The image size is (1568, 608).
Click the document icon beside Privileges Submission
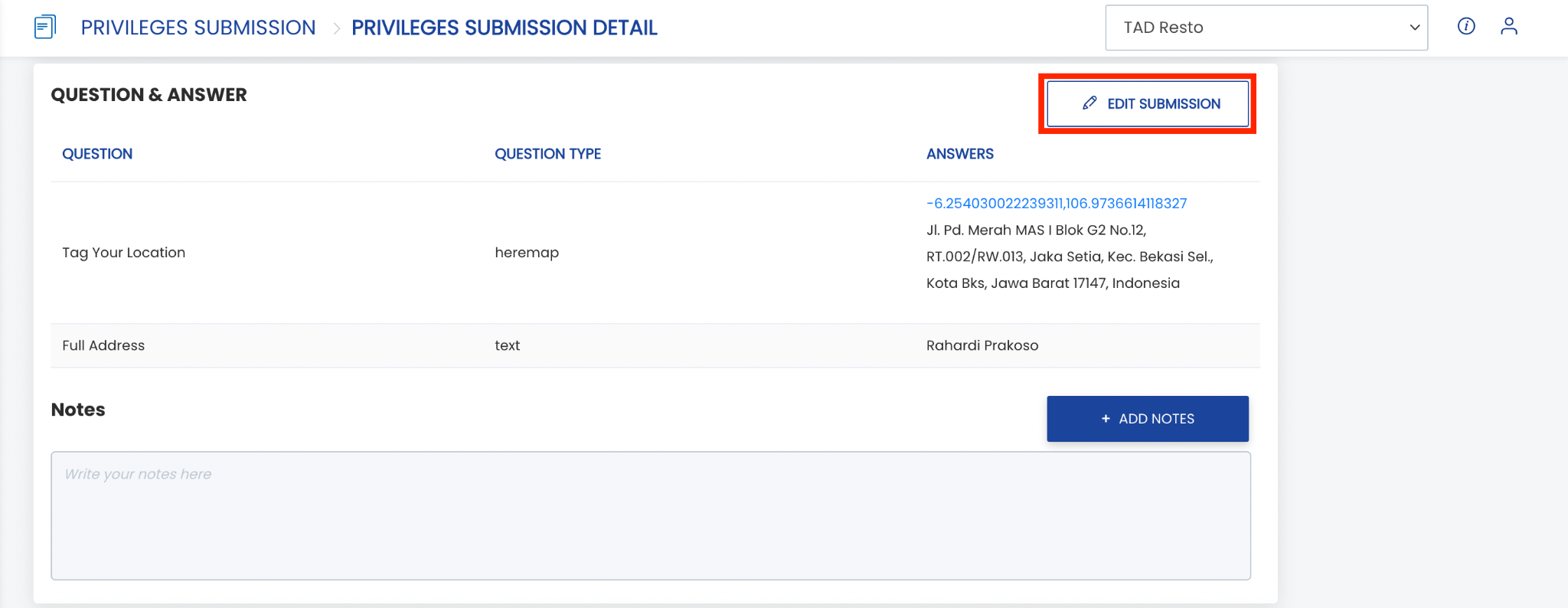tap(45, 27)
